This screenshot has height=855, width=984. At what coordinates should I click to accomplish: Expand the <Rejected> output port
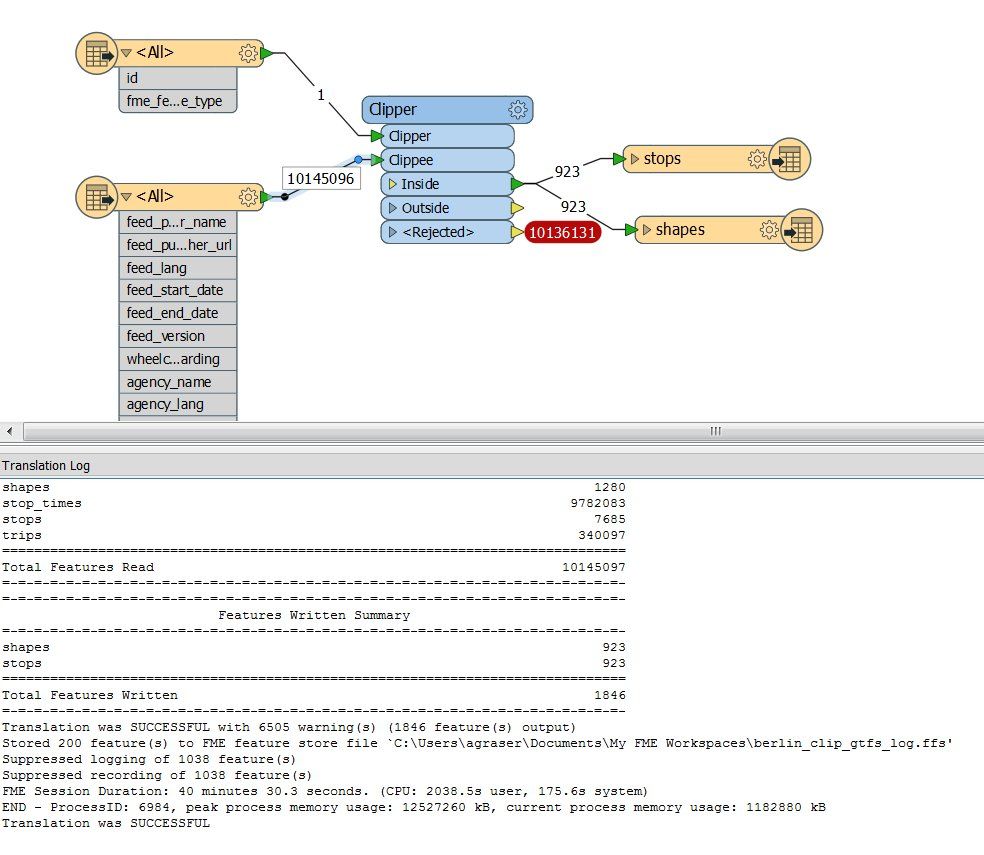pyautogui.click(x=393, y=232)
